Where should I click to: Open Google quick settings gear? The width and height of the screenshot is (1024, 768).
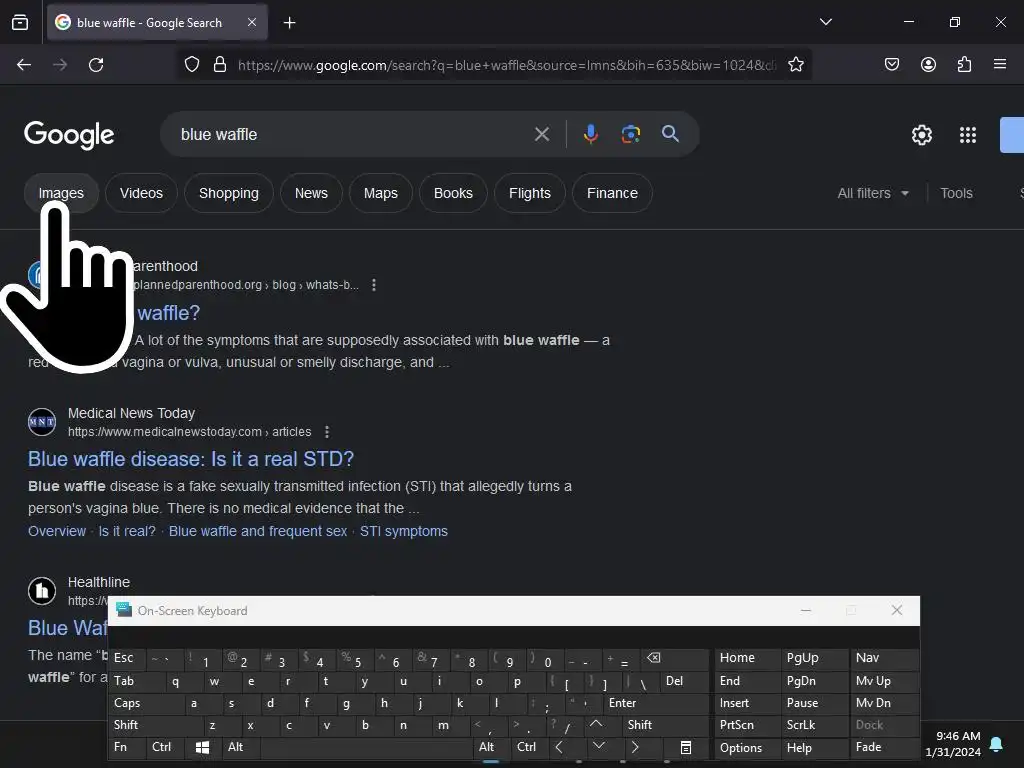(921, 135)
